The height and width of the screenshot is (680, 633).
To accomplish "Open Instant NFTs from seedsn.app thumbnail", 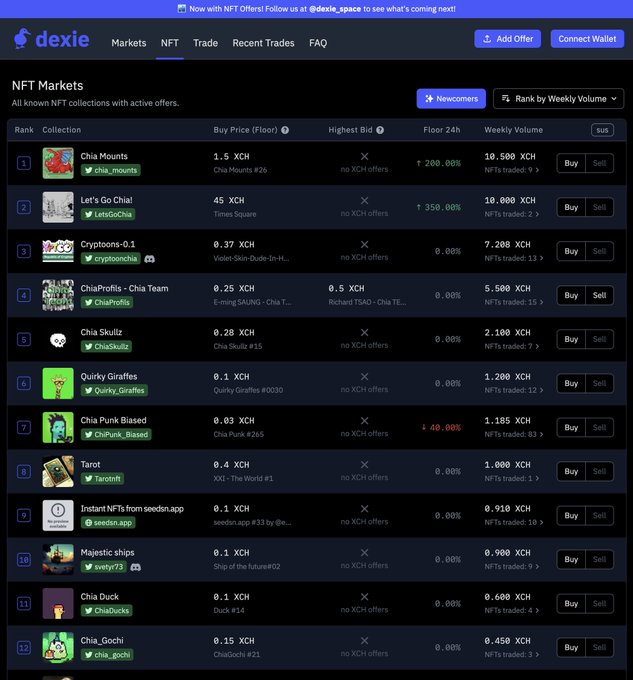I will 58,515.
